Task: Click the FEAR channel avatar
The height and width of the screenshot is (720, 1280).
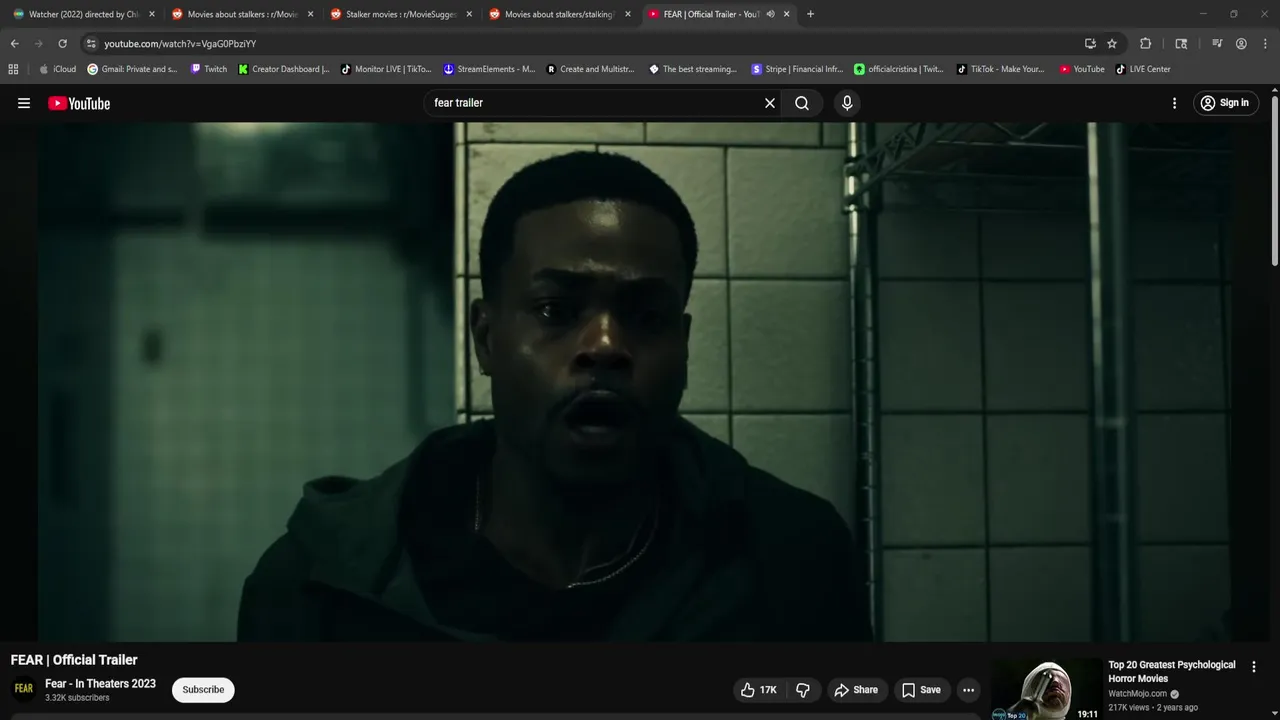Action: pyautogui.click(x=24, y=689)
